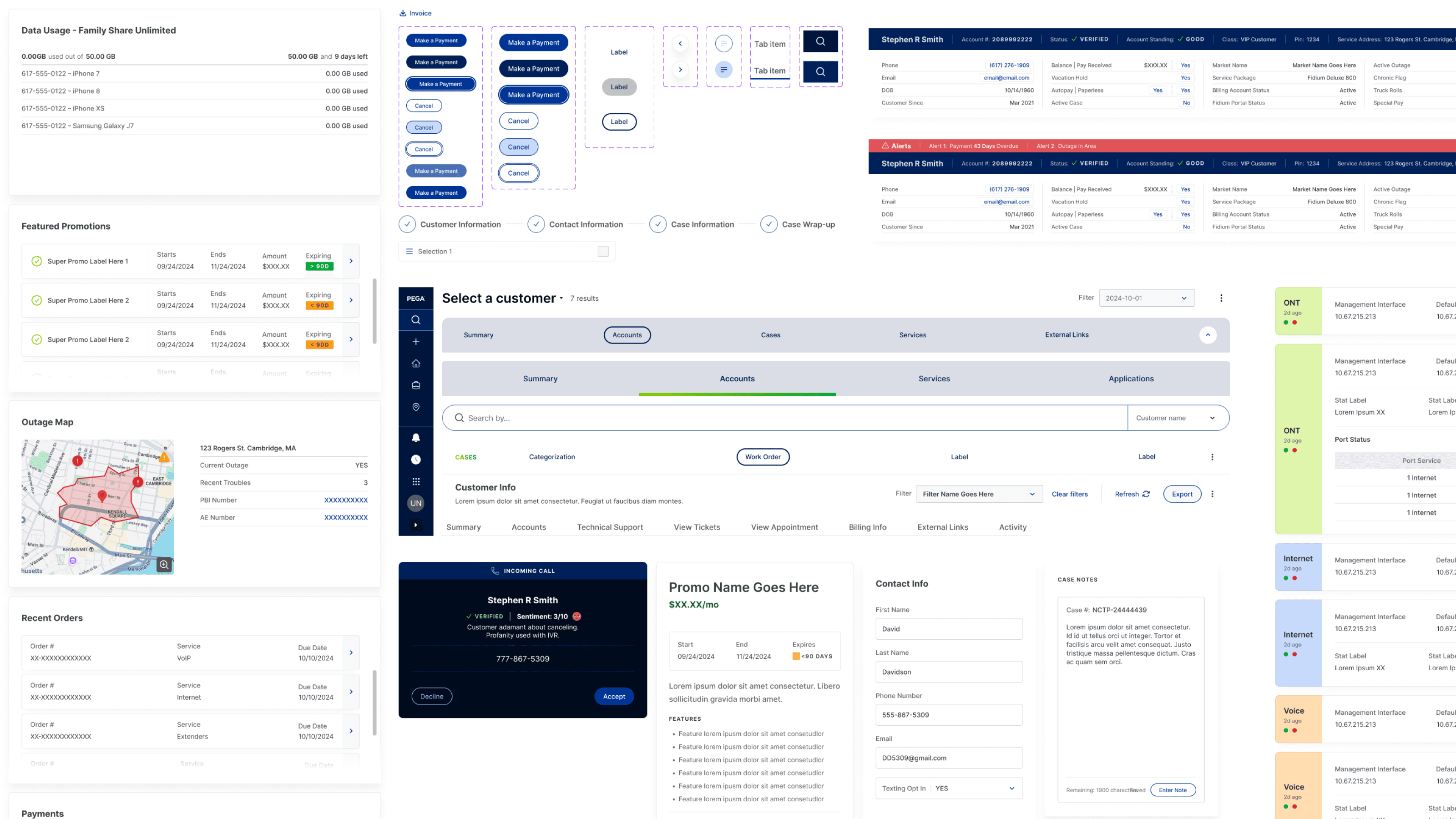
Task: Click the left chevron circle button
Action: pos(680,44)
